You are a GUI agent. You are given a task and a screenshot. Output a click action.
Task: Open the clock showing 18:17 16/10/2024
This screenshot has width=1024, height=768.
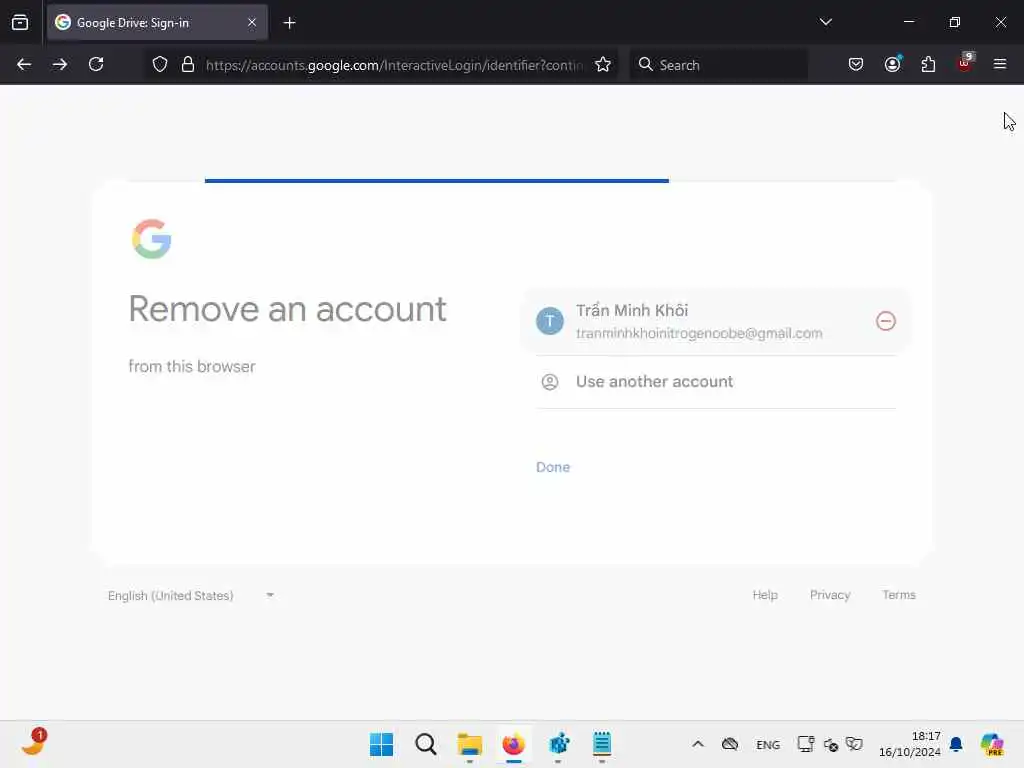(x=910, y=744)
